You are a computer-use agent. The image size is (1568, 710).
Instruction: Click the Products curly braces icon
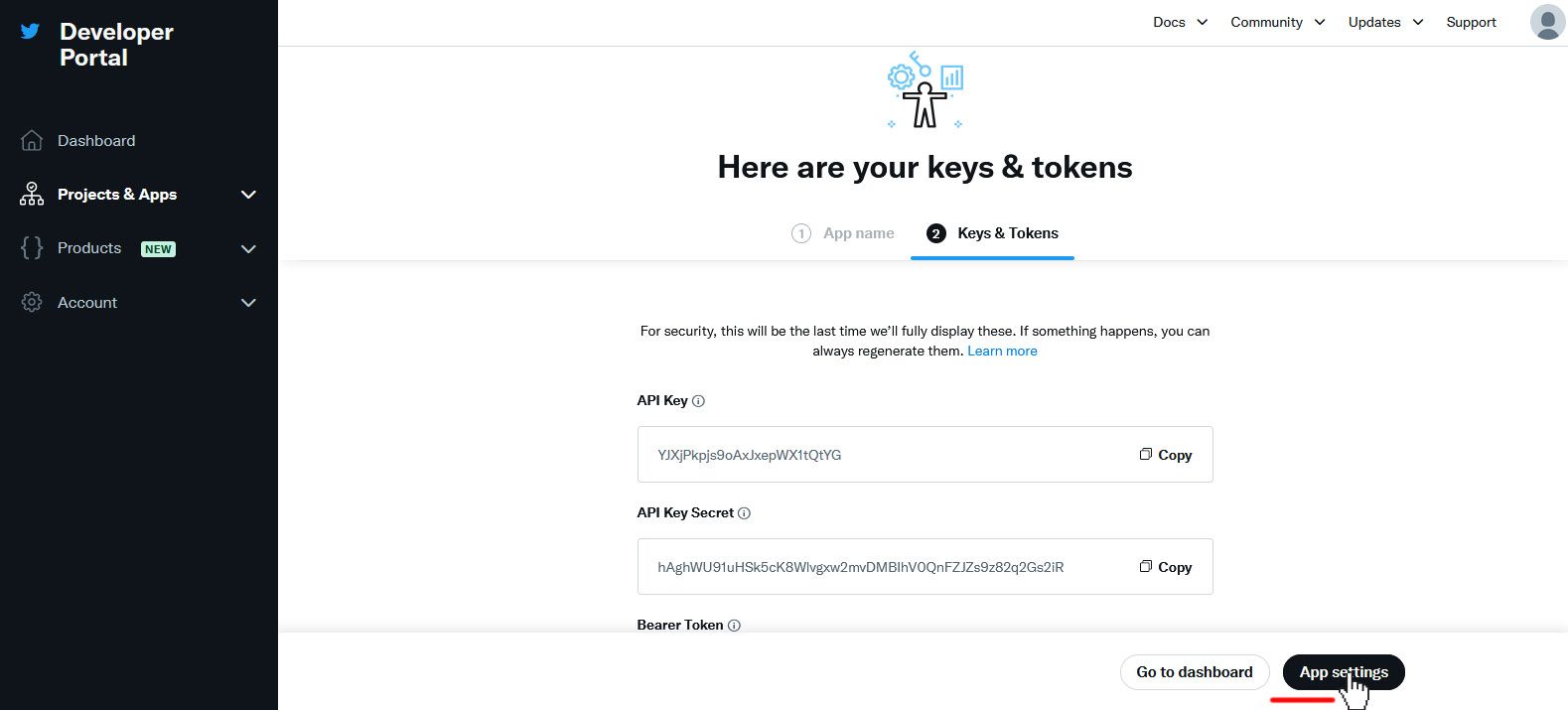click(x=32, y=248)
